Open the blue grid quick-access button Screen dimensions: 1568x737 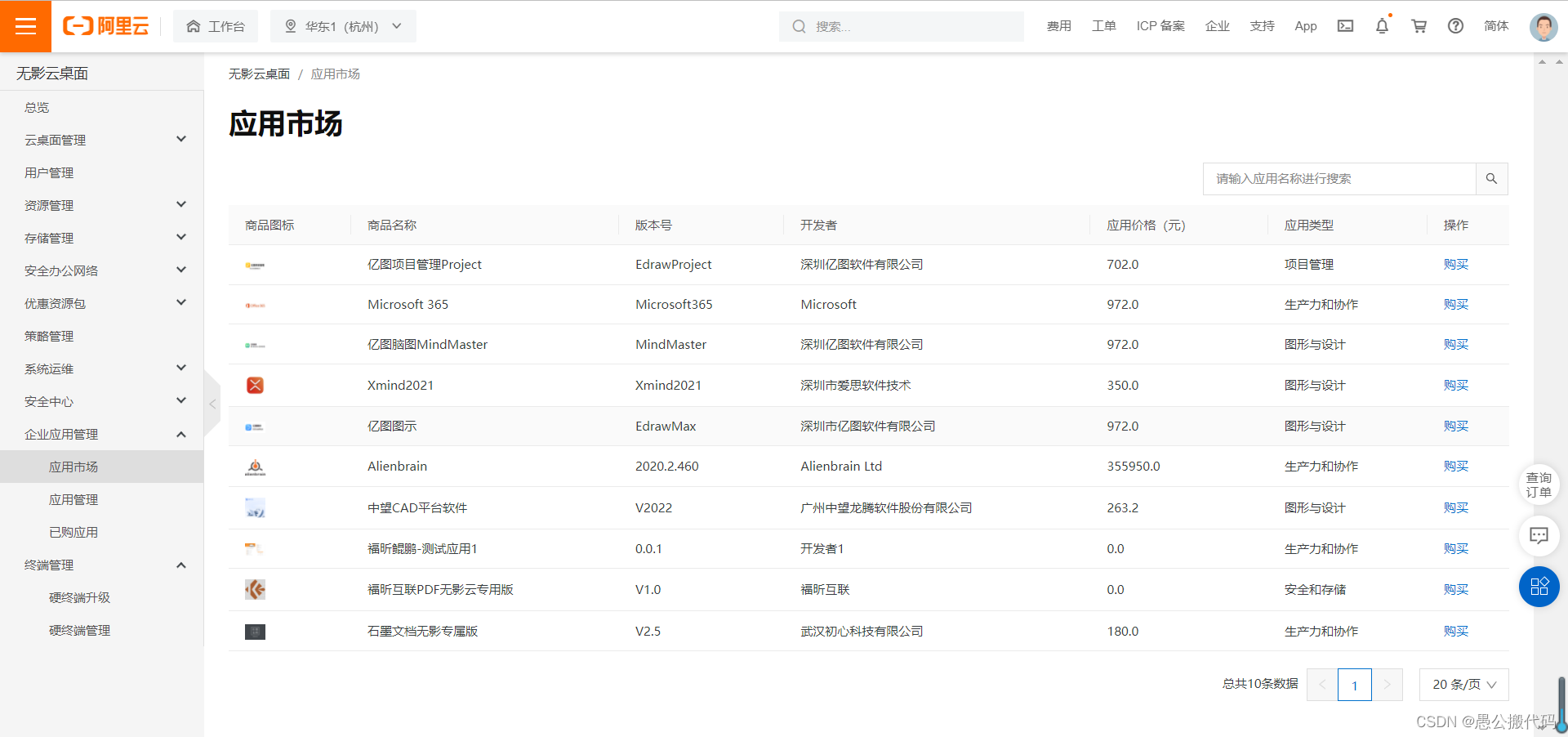point(1539,587)
